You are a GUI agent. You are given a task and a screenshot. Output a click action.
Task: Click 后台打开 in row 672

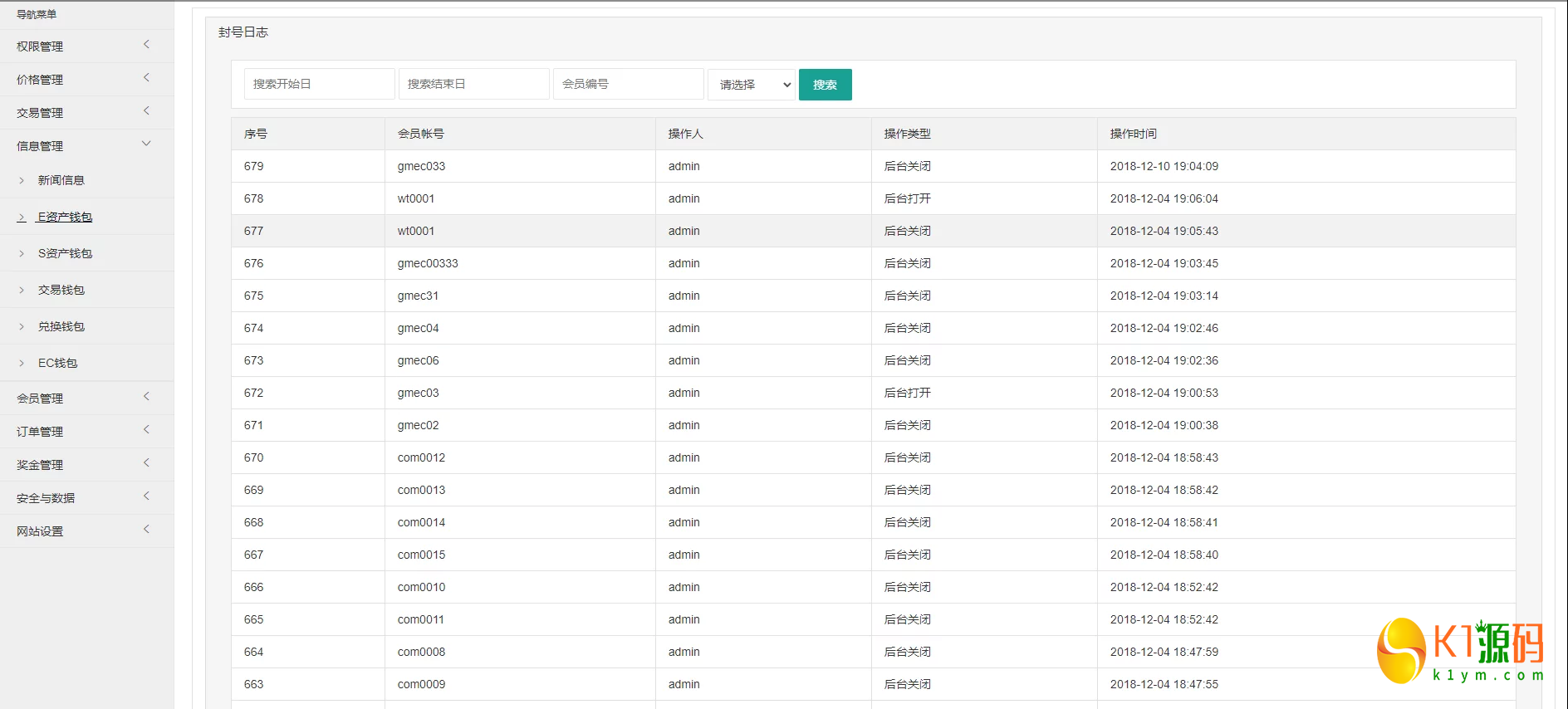(x=908, y=393)
